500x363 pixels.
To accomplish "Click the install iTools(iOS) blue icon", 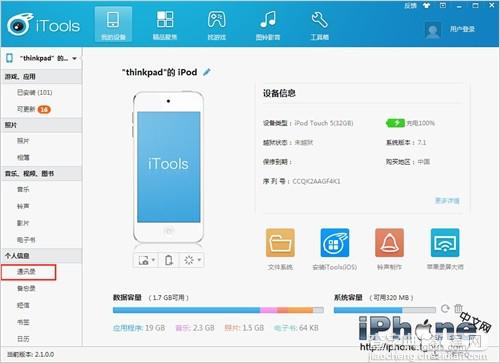I will point(335,243).
